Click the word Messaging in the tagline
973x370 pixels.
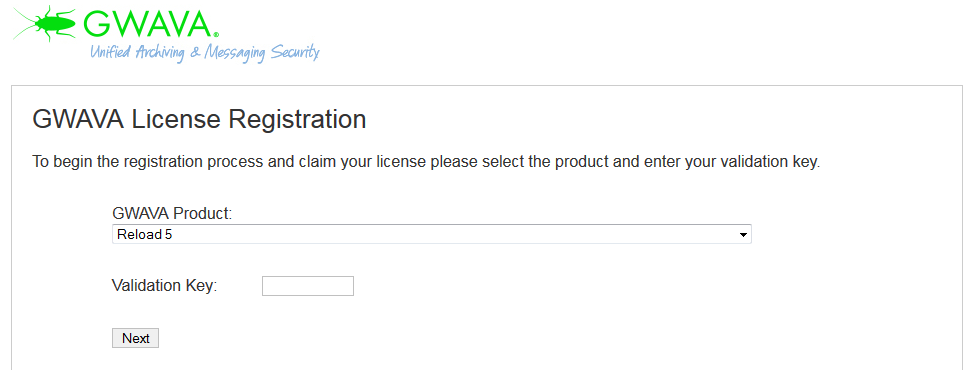tap(235, 52)
